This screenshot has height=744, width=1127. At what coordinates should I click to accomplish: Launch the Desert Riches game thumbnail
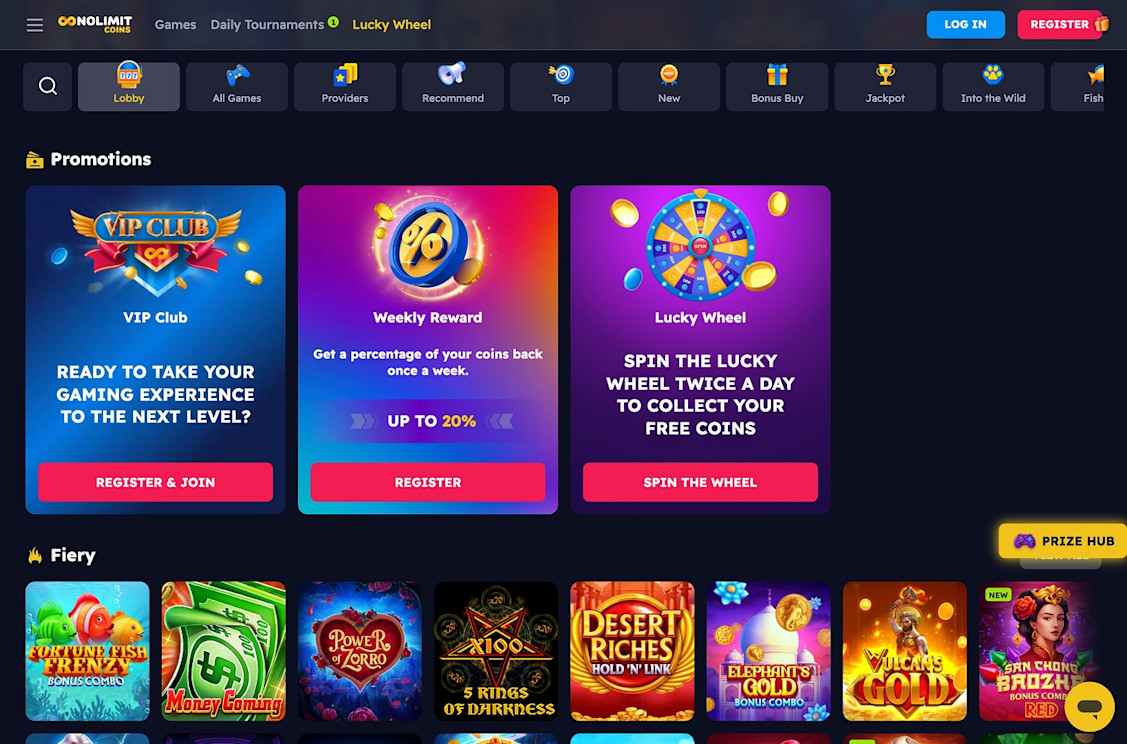(x=632, y=651)
